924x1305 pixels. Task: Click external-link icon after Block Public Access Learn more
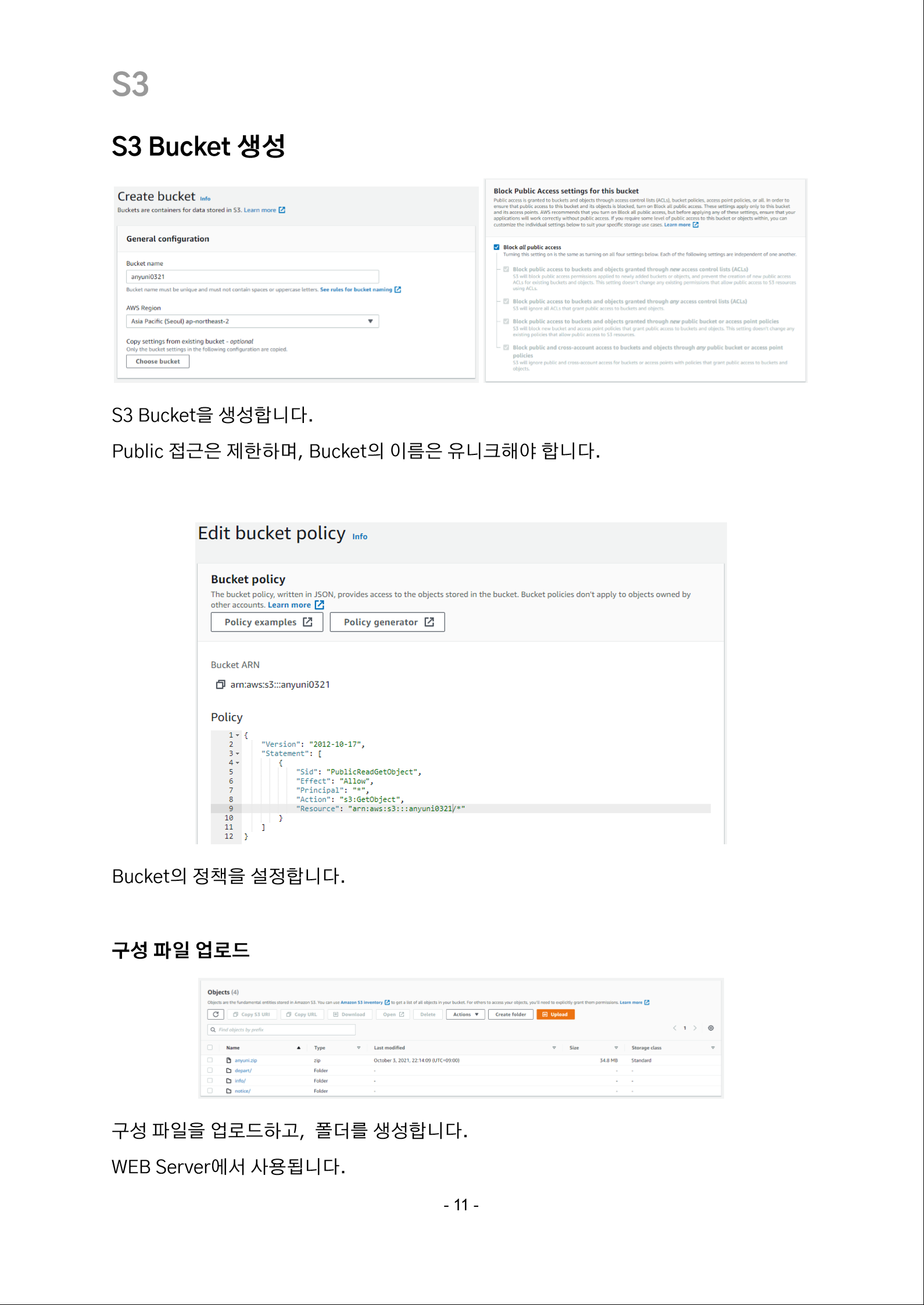[696, 225]
